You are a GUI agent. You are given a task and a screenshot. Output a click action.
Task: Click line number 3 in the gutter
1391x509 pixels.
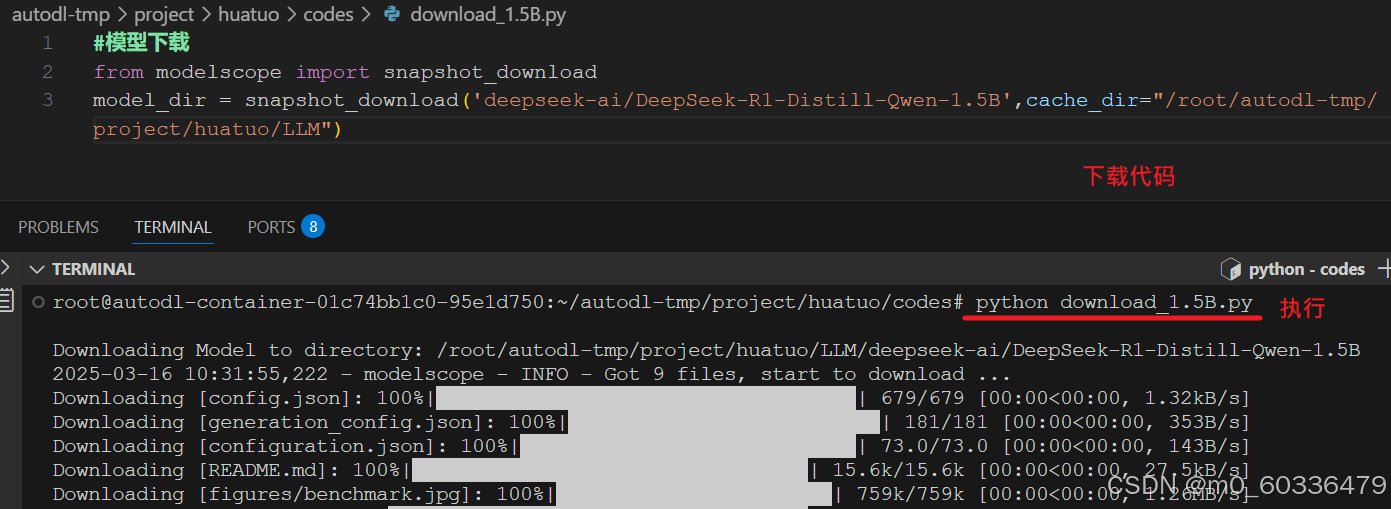click(x=47, y=100)
